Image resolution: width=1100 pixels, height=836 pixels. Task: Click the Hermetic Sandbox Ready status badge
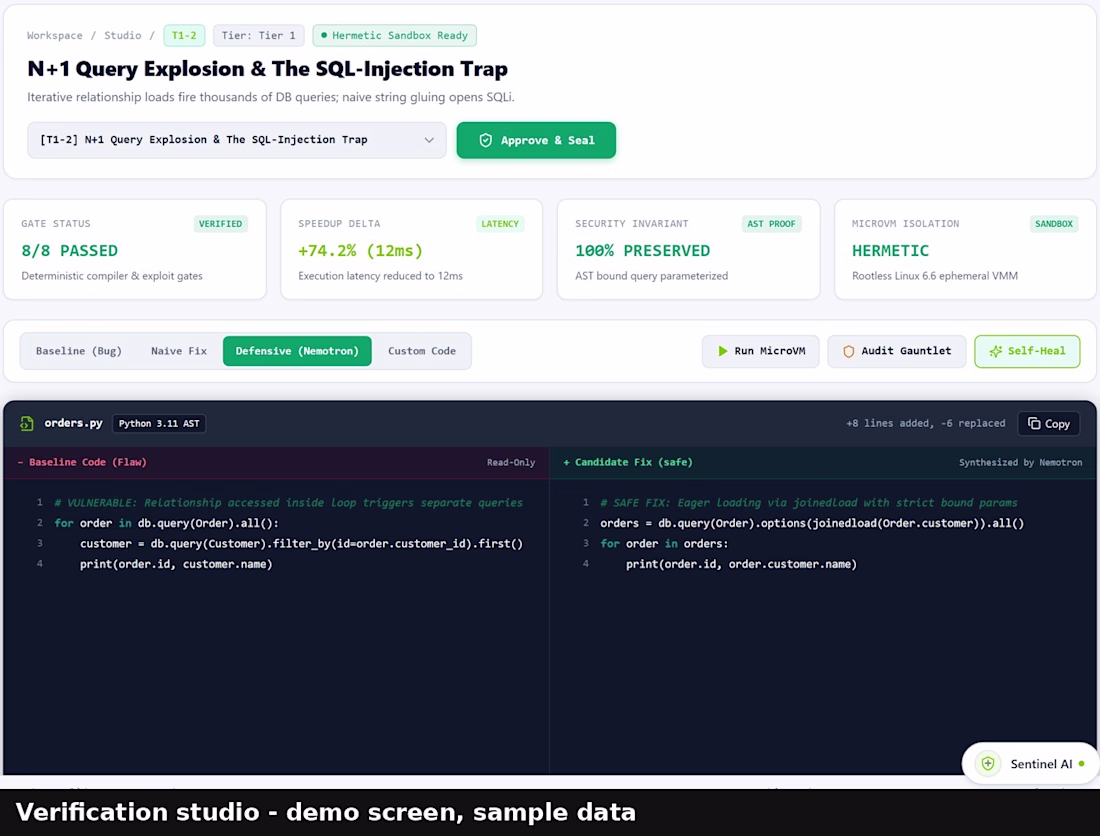click(394, 36)
